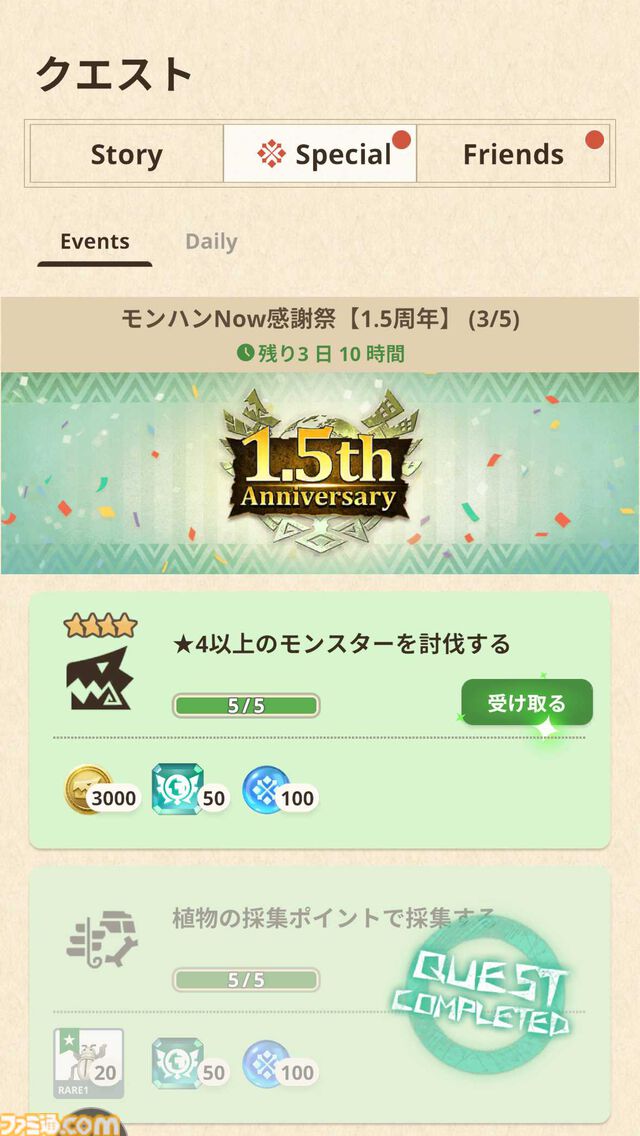
Task: Tap the monster head quest icon
Action: (99, 678)
